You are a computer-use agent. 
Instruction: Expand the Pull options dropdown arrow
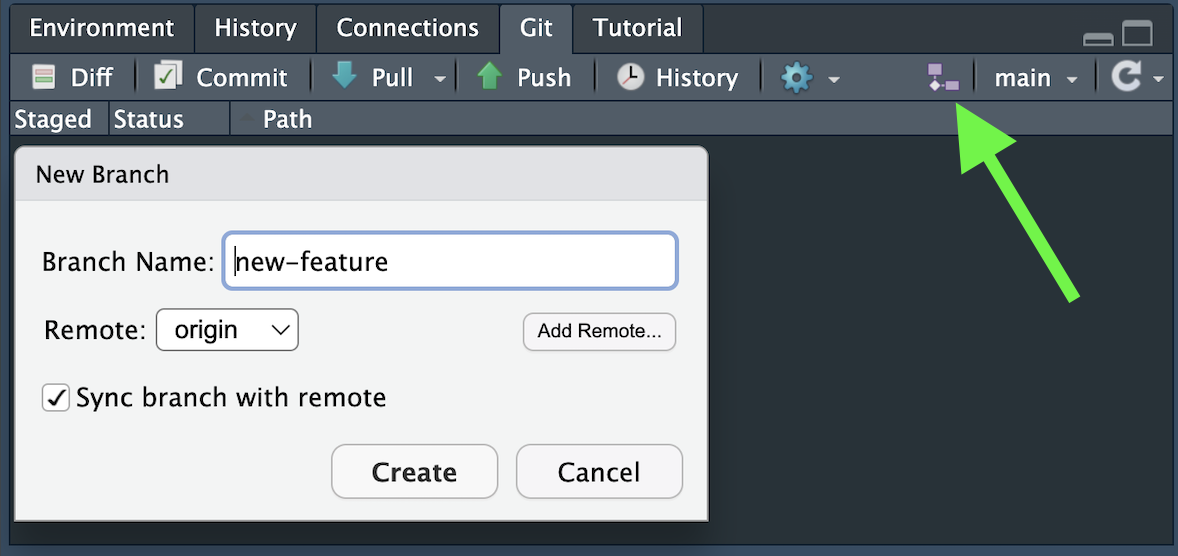(x=440, y=79)
